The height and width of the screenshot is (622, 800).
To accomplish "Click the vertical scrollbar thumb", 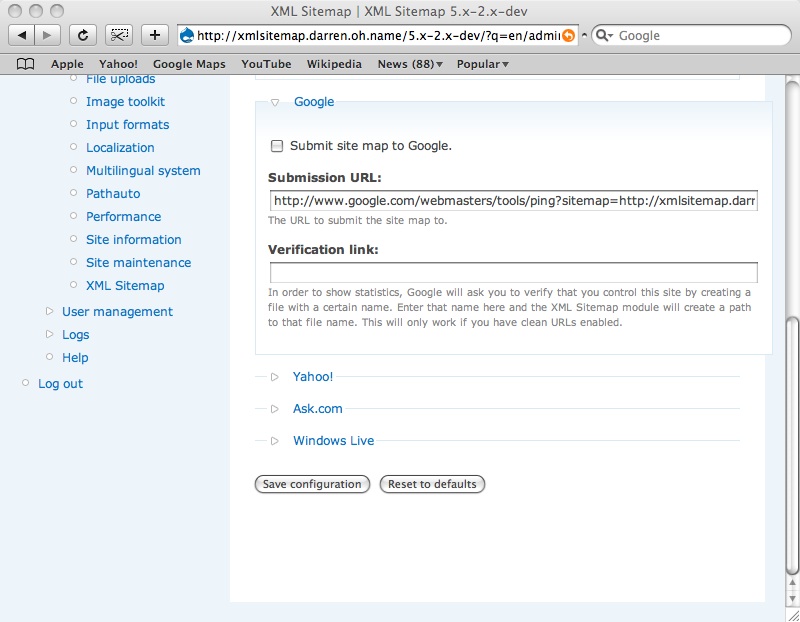I will click(x=792, y=447).
